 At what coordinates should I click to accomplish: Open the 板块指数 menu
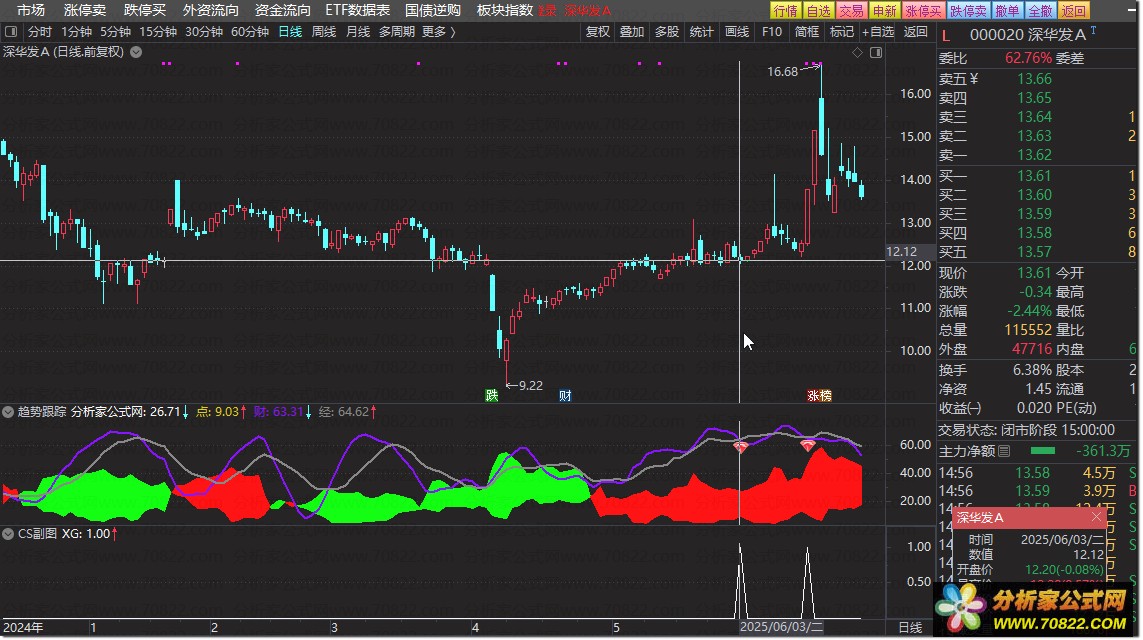(x=504, y=10)
